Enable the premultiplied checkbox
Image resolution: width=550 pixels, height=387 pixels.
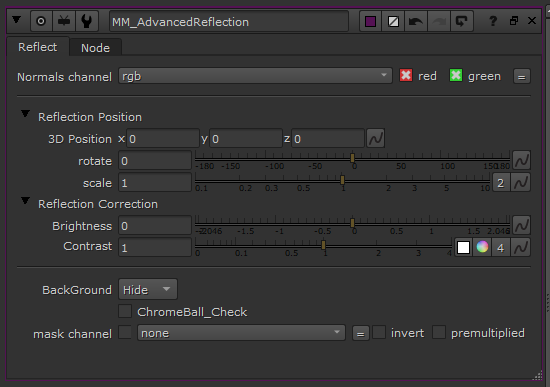pos(439,332)
